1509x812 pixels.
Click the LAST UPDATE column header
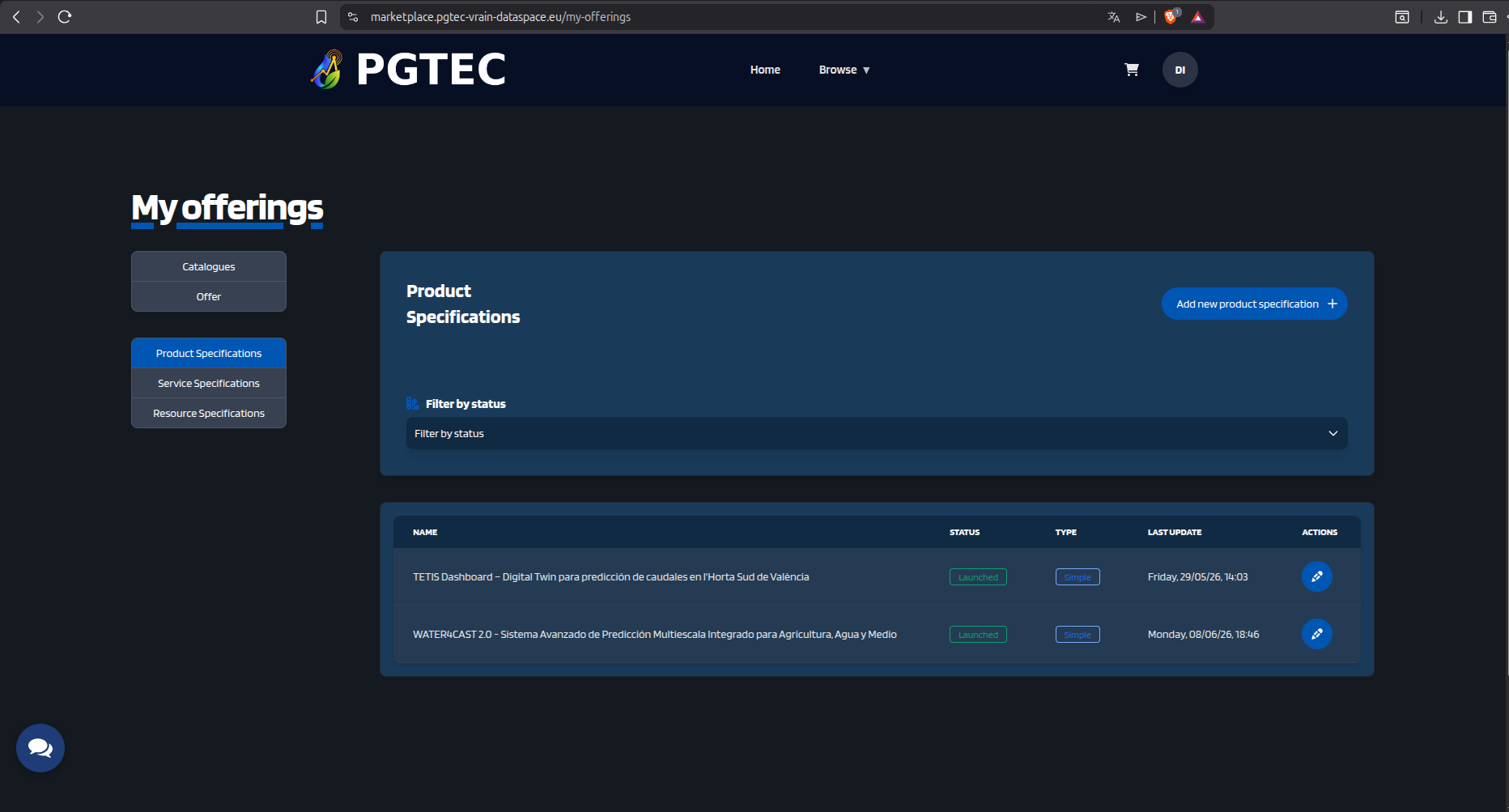(1175, 533)
